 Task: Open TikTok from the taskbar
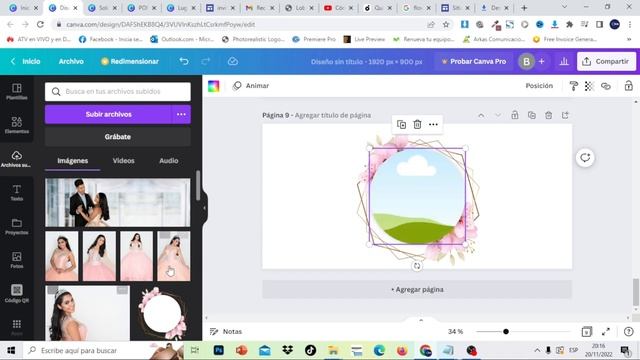coord(310,350)
